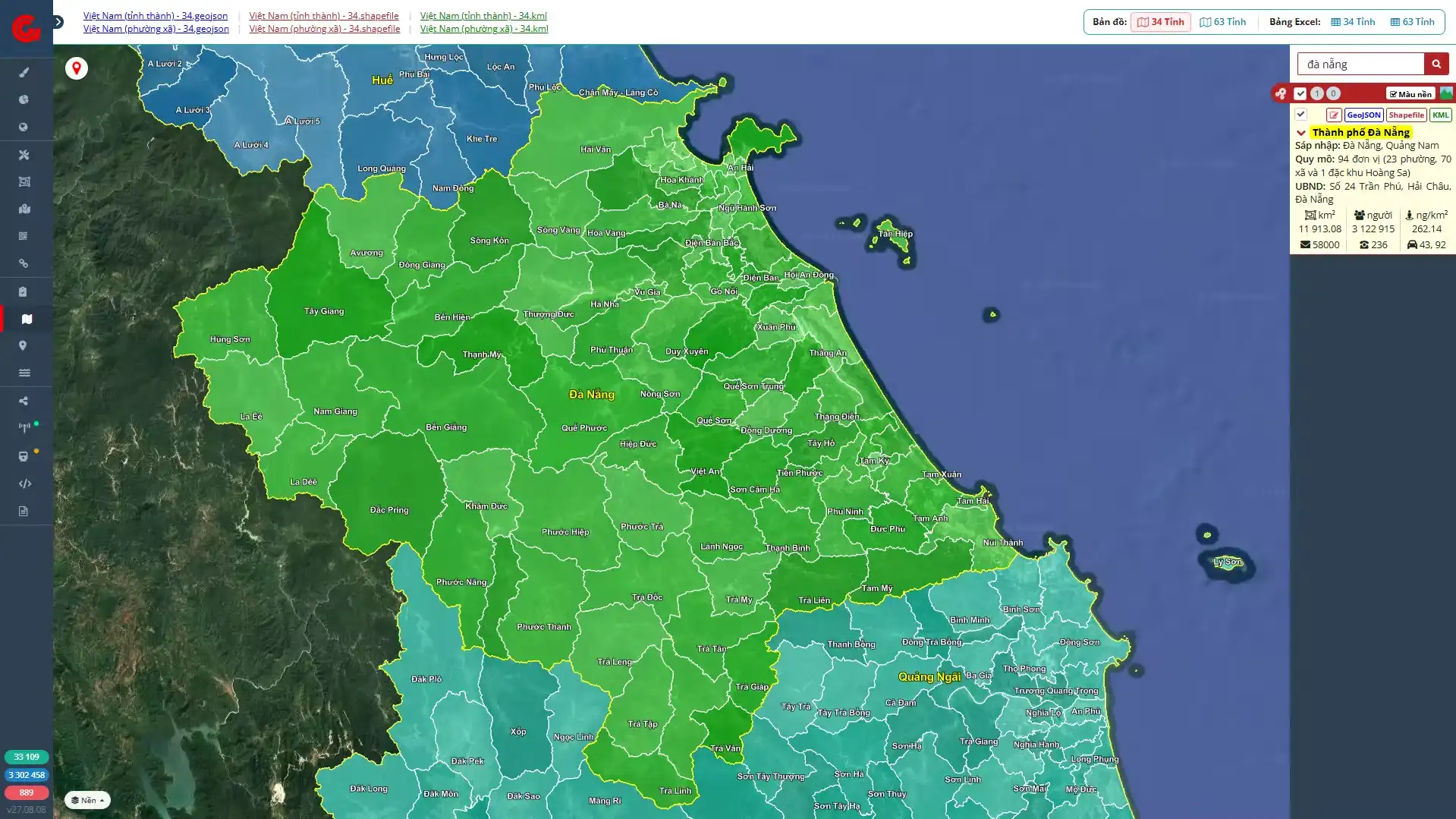The image size is (1456, 819).
Task: Export Đà Nẵng as KML
Action: [1440, 115]
